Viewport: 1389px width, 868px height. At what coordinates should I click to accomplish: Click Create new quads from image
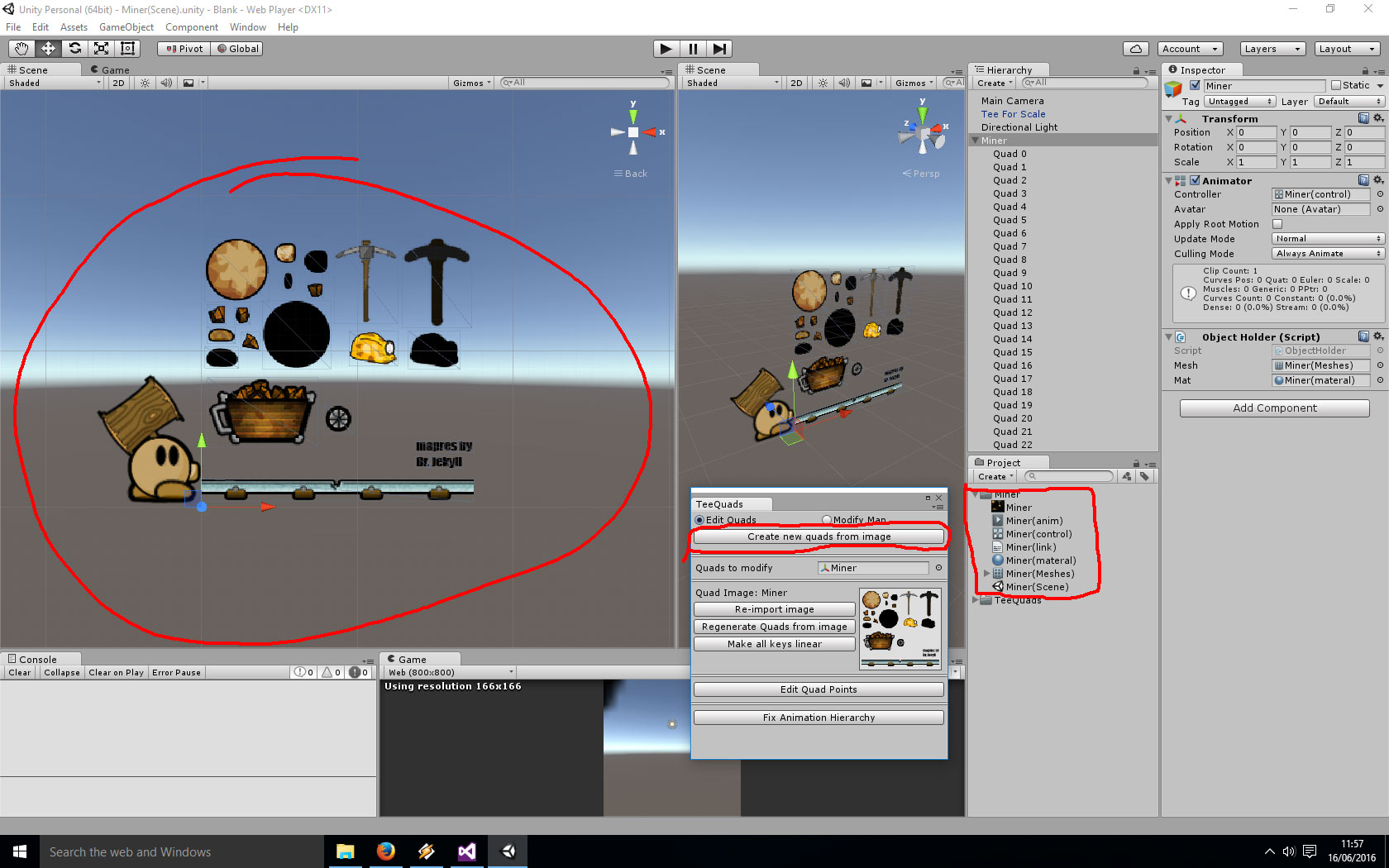pyautogui.click(x=819, y=537)
